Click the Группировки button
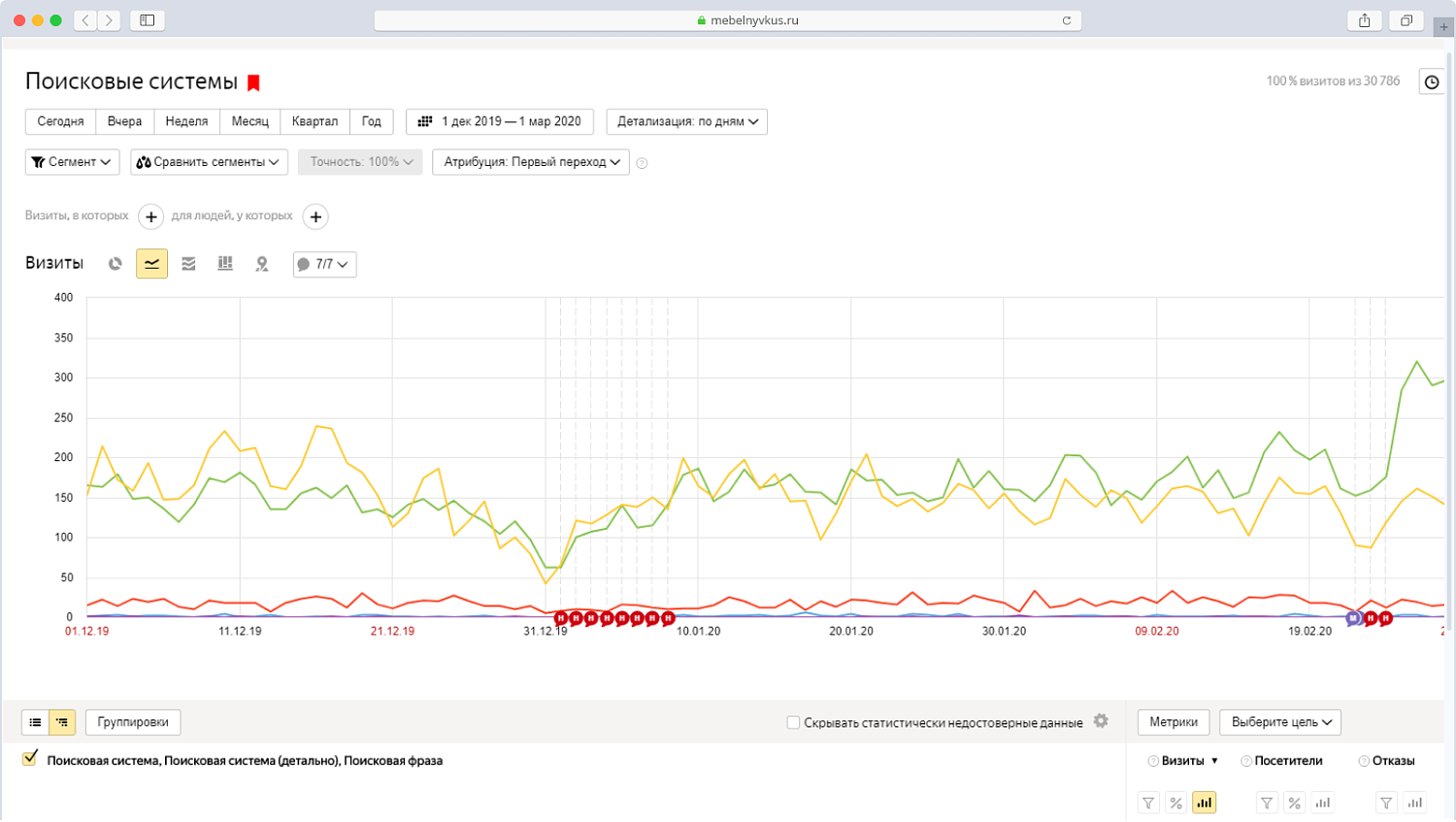1456x822 pixels. click(x=133, y=722)
